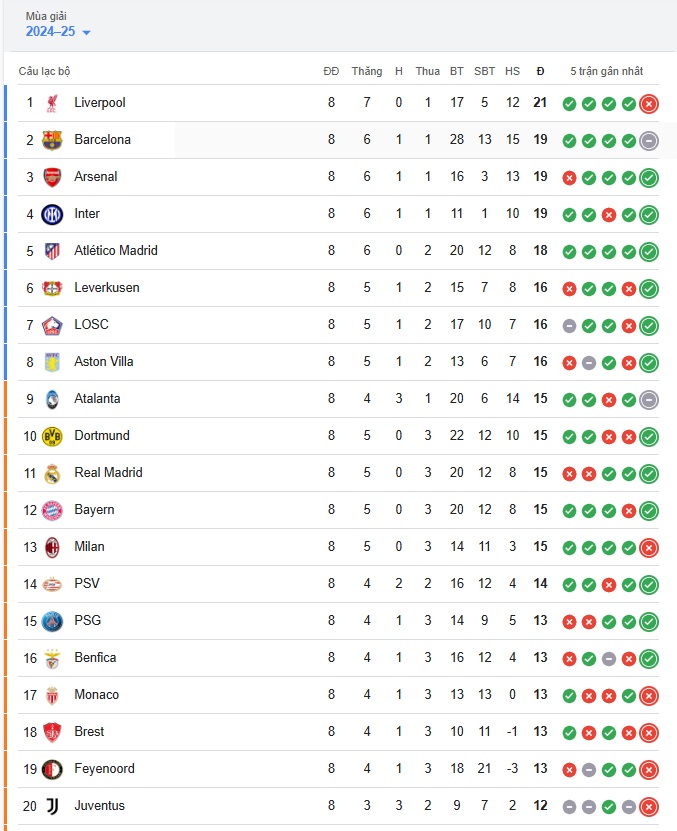
Task: Select the Real Madrid crest
Action: click(52, 473)
